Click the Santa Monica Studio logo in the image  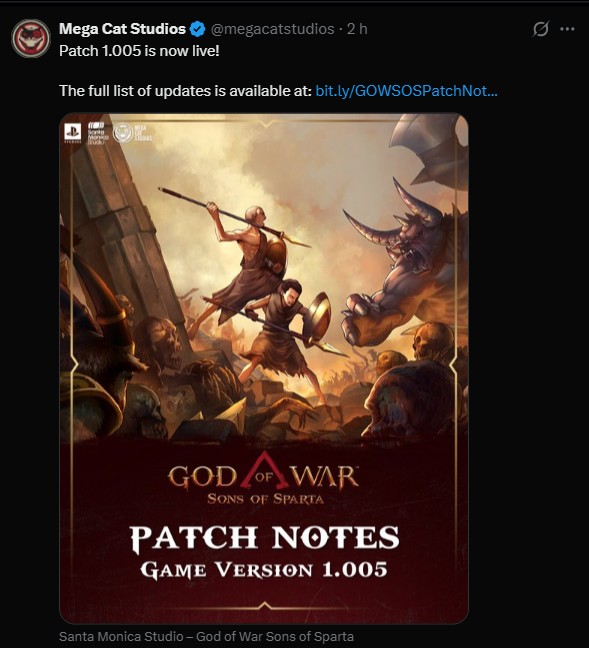coord(98,133)
